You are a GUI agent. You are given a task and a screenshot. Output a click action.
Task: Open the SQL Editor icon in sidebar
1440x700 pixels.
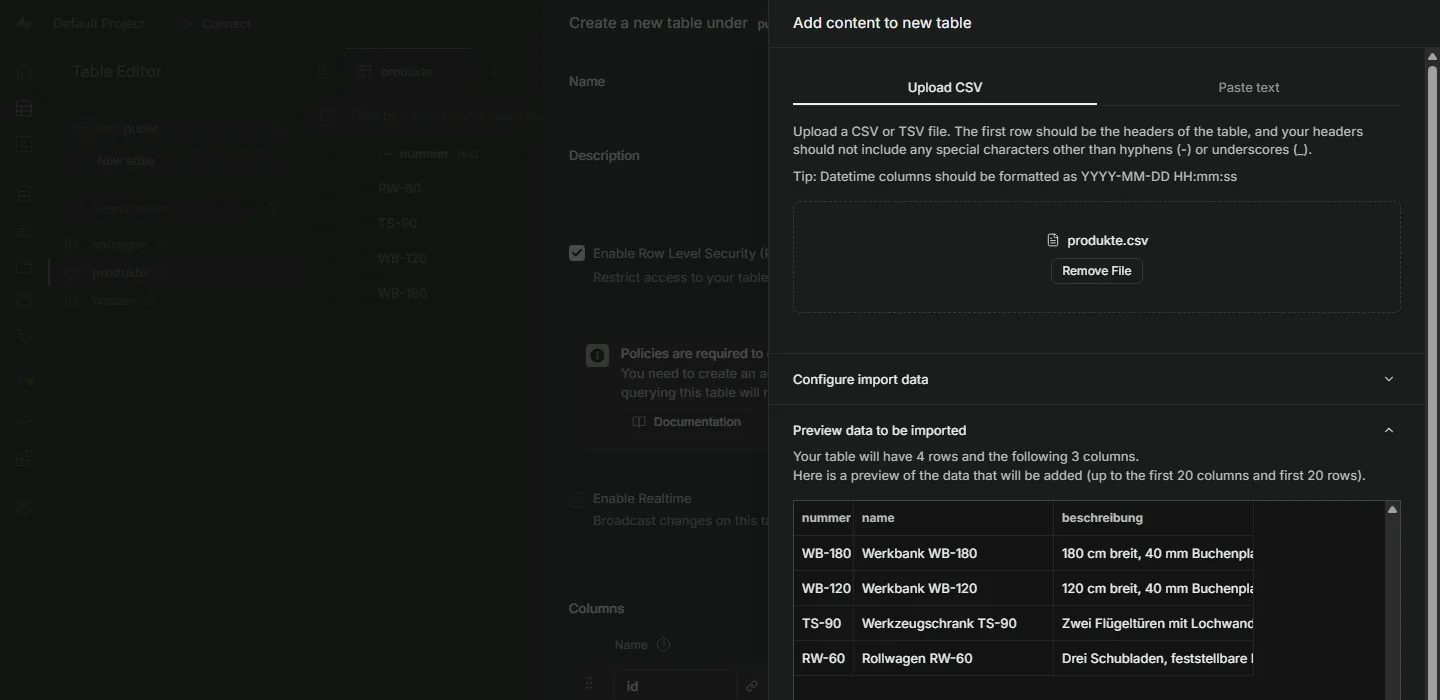(24, 144)
